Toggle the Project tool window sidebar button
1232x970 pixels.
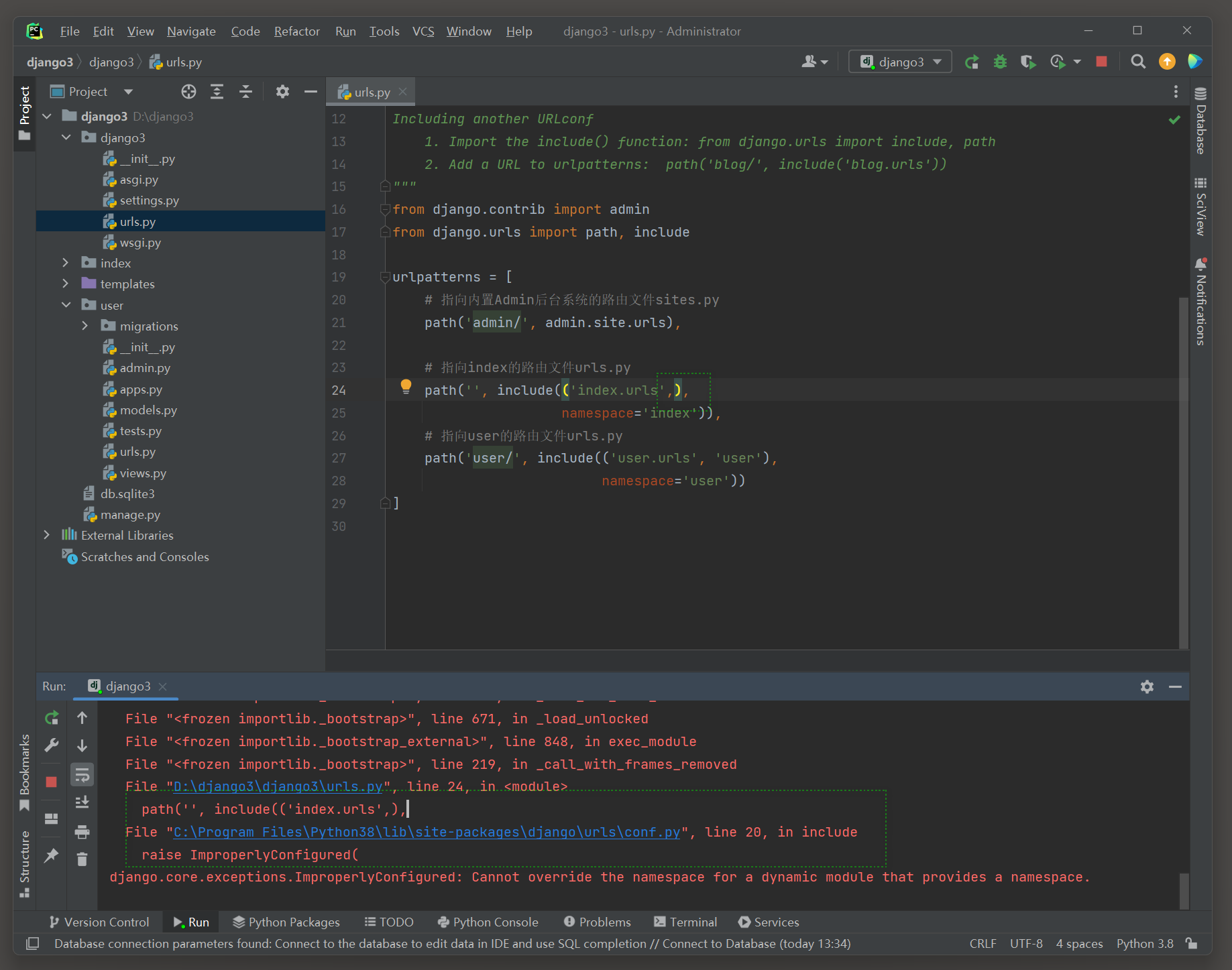click(x=25, y=113)
